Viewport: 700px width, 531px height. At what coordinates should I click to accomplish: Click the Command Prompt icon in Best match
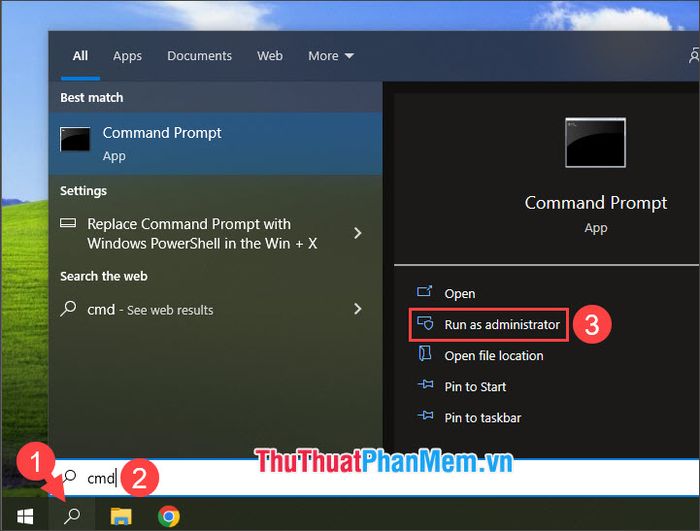75,139
